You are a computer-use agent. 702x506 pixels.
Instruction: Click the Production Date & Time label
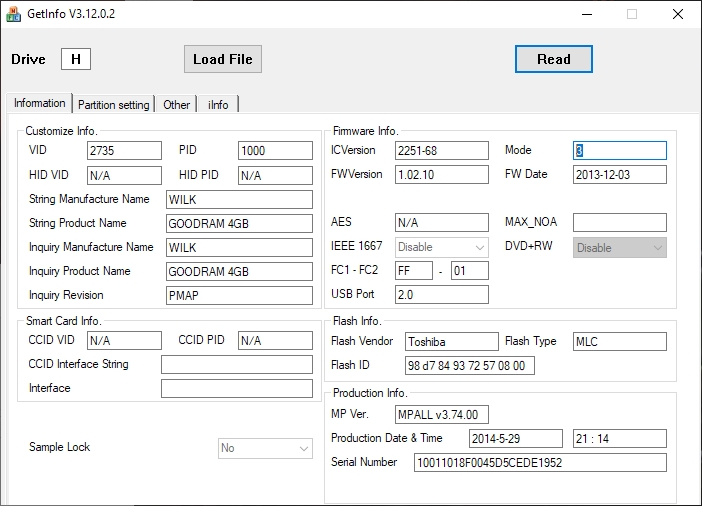[x=386, y=438]
